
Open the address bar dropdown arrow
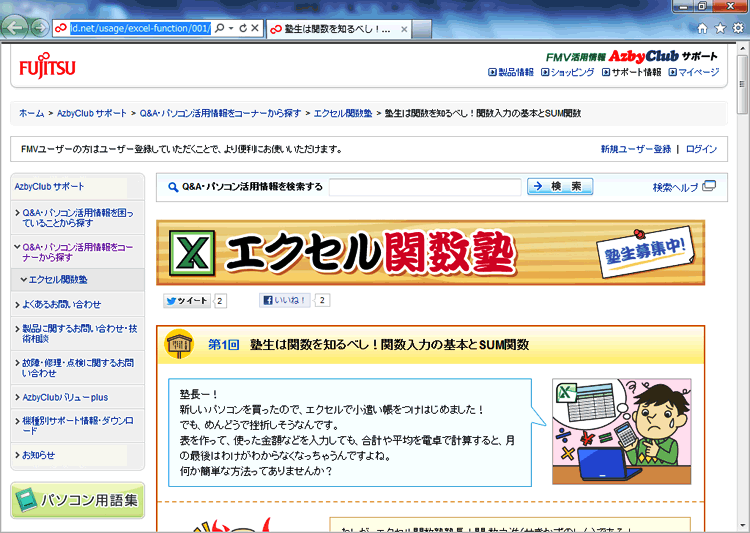[231, 28]
